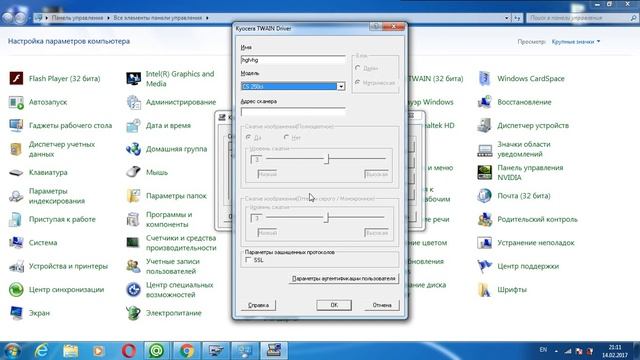Open Панель управления NVIDIA icon
The width and height of the screenshot is (640, 360).
pyautogui.click(x=484, y=172)
